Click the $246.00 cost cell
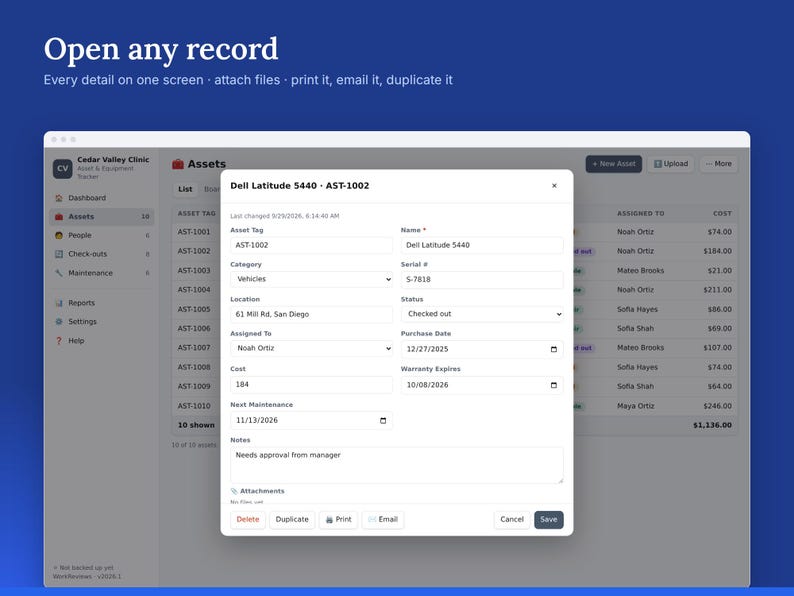This screenshot has width=794, height=596. (717, 406)
